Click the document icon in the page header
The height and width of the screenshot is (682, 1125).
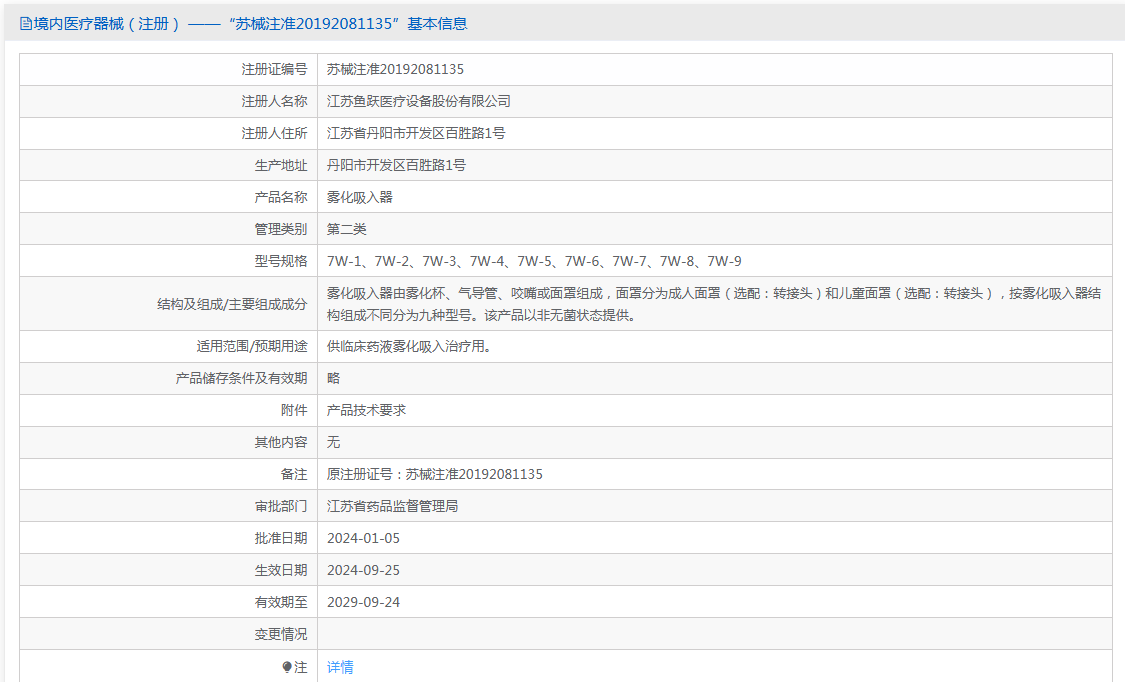coord(26,24)
